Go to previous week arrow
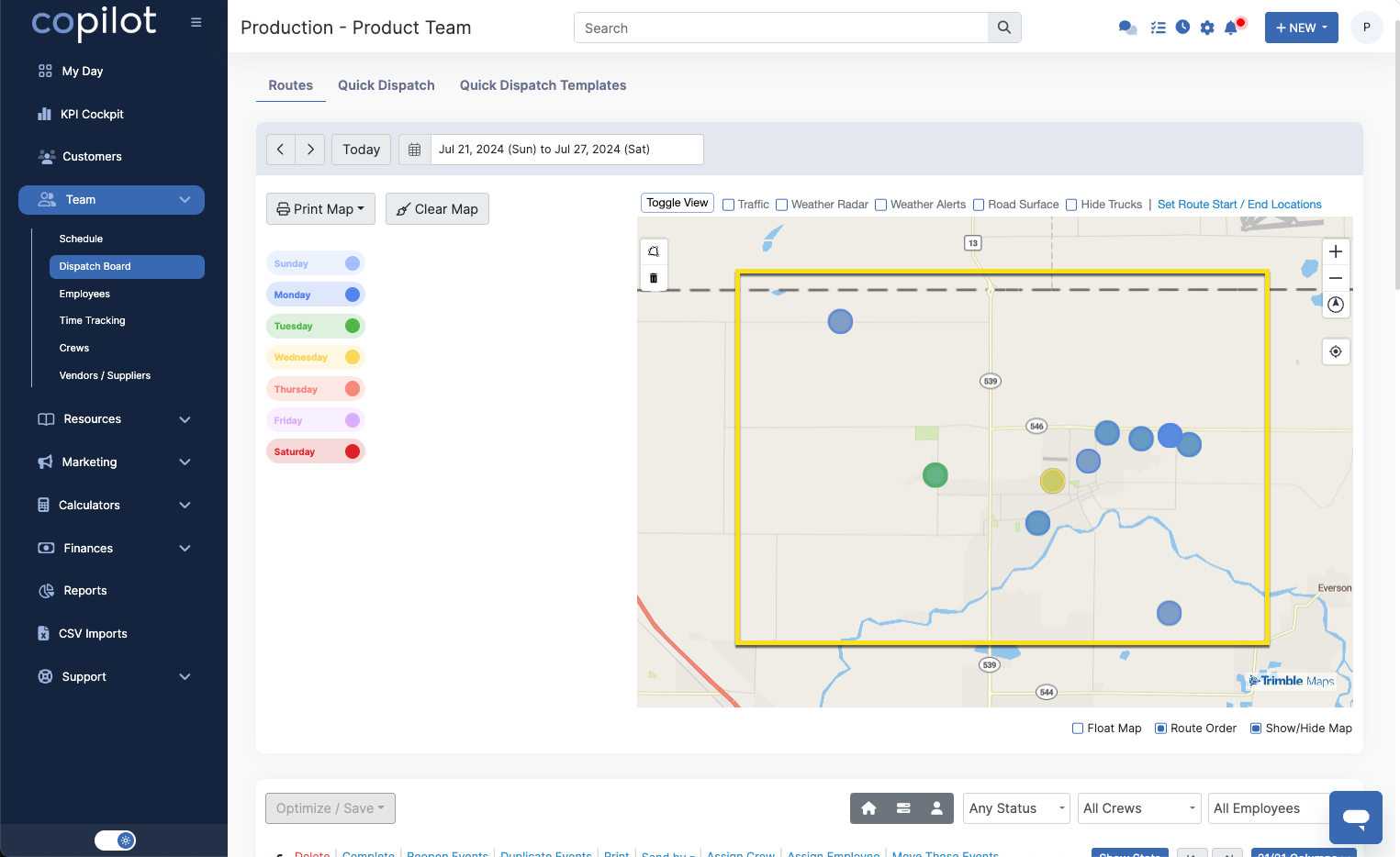Image resolution: width=1400 pixels, height=857 pixels. coord(281,150)
